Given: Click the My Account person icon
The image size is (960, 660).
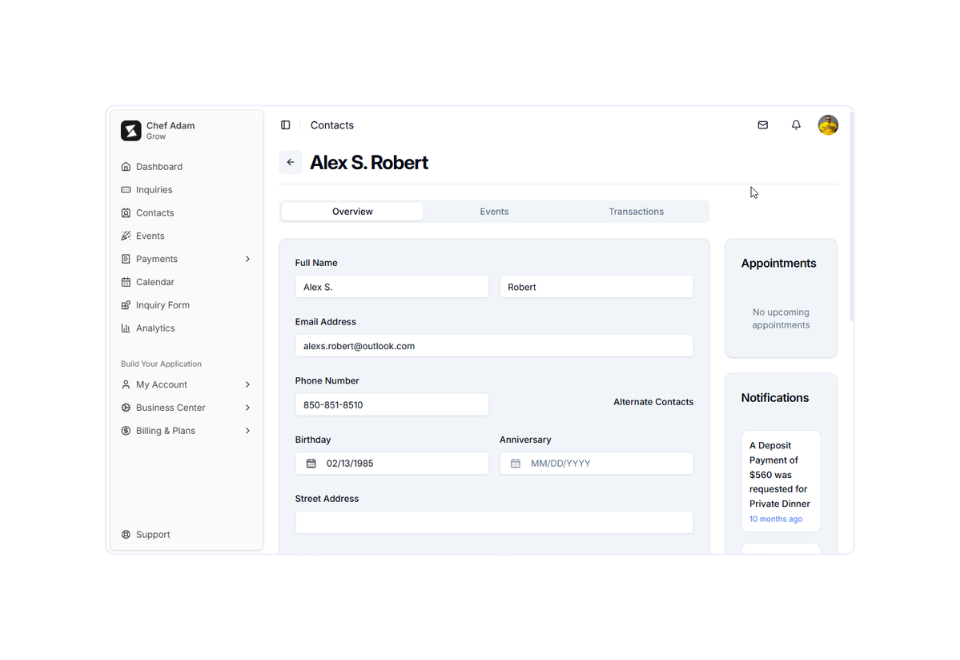Looking at the screenshot, I should pos(126,384).
